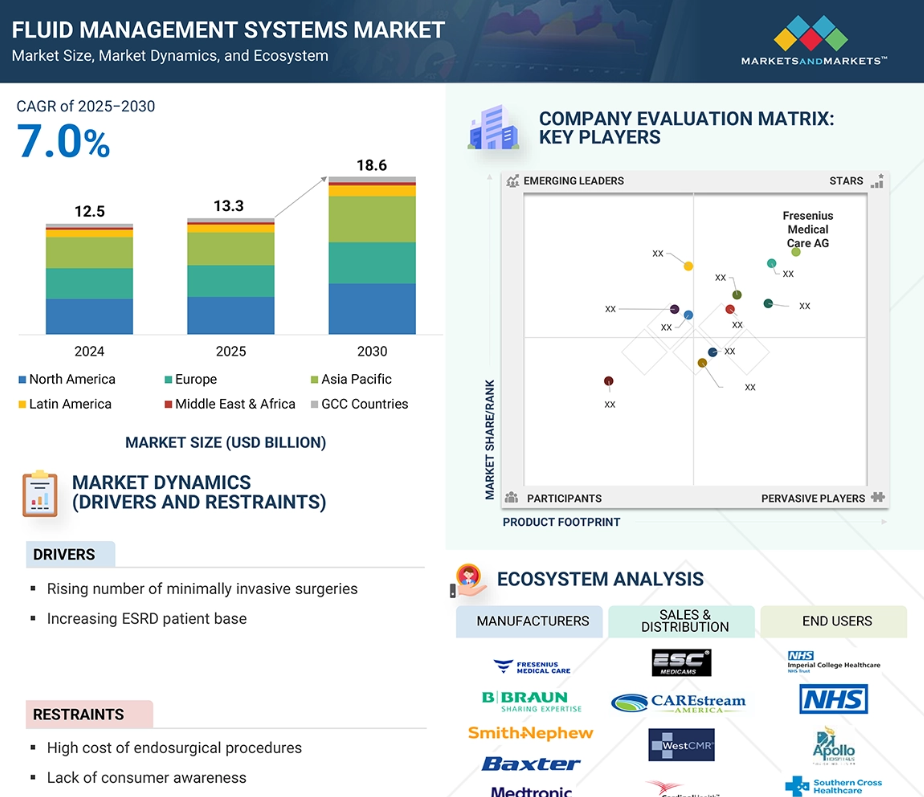Click the Fresenius Medical Care logo
This screenshot has width=924, height=797.
pos(532,667)
